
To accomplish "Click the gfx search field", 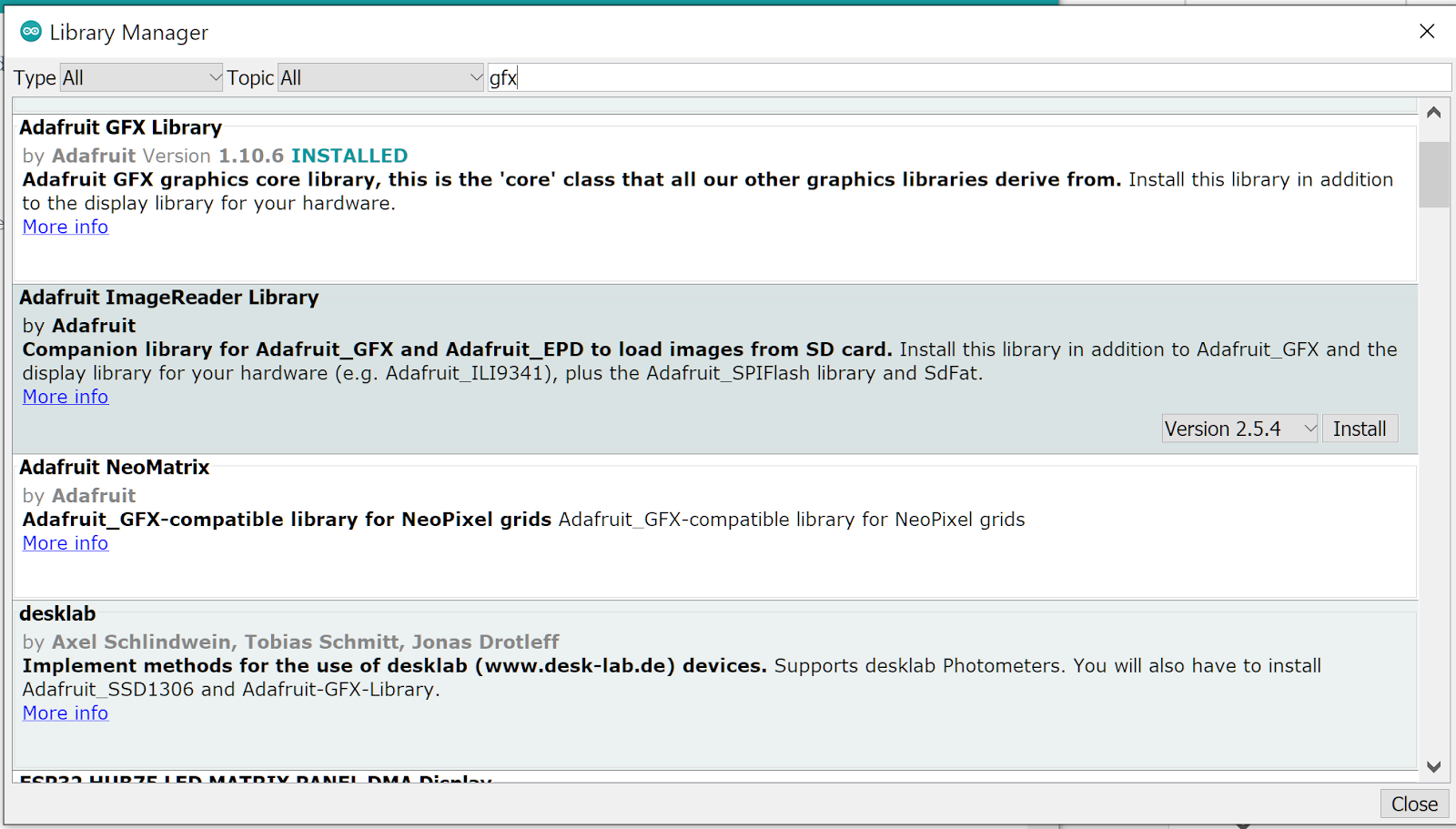I will coord(969,78).
